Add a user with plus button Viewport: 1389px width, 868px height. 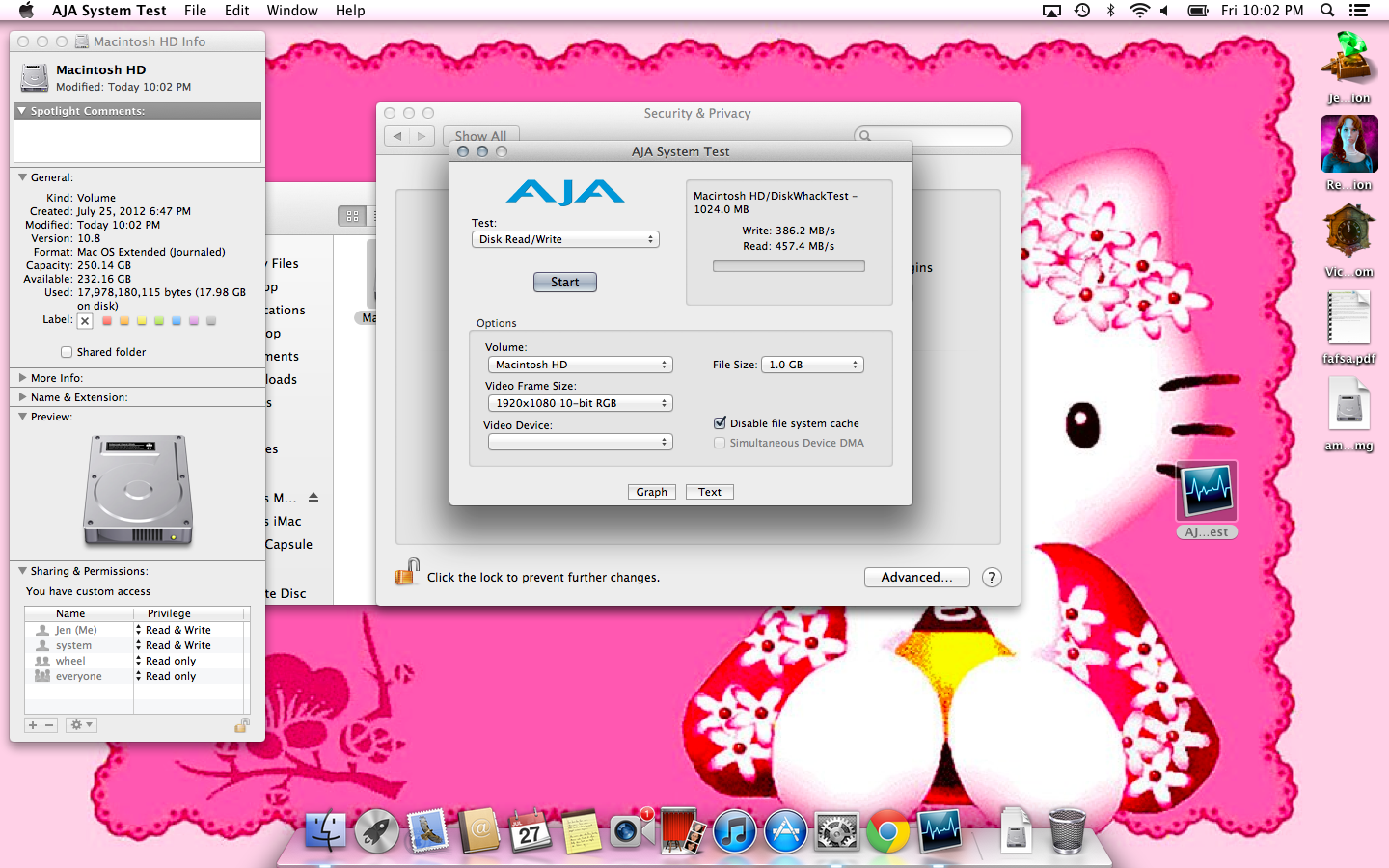pos(33,725)
